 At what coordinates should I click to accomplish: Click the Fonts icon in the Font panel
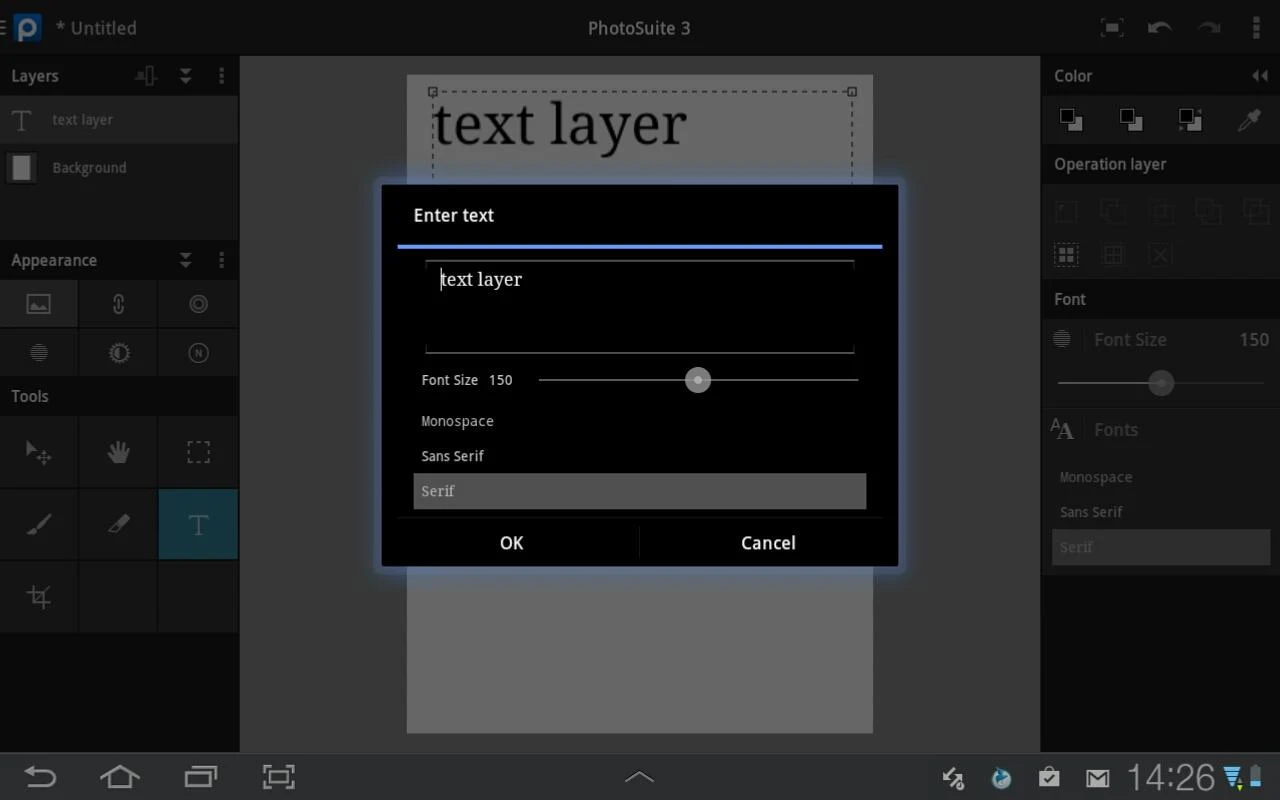tap(1062, 430)
